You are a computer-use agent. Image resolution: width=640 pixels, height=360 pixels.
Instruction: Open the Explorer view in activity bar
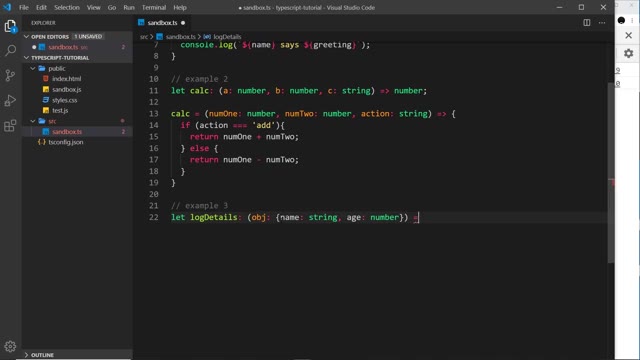10,26
